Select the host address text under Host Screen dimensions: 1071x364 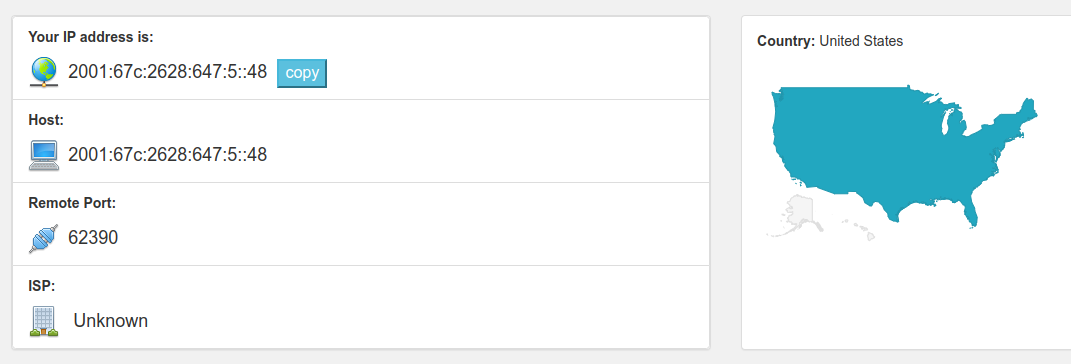[167, 155]
